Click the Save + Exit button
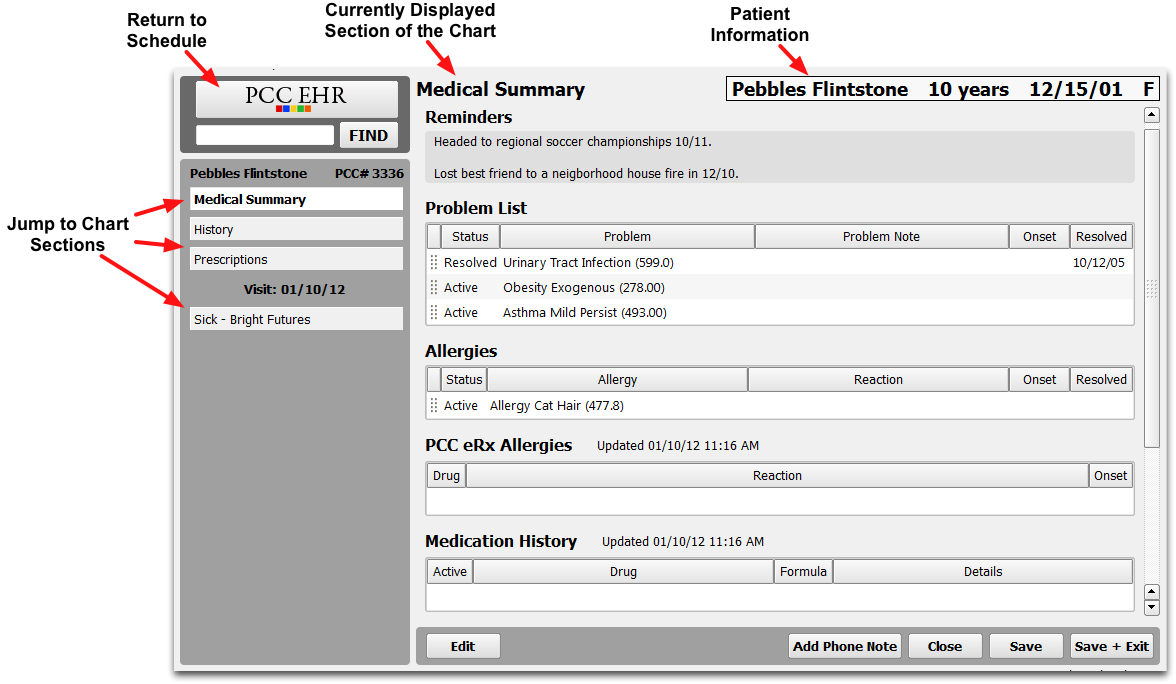The image size is (1176, 684). coord(1112,646)
